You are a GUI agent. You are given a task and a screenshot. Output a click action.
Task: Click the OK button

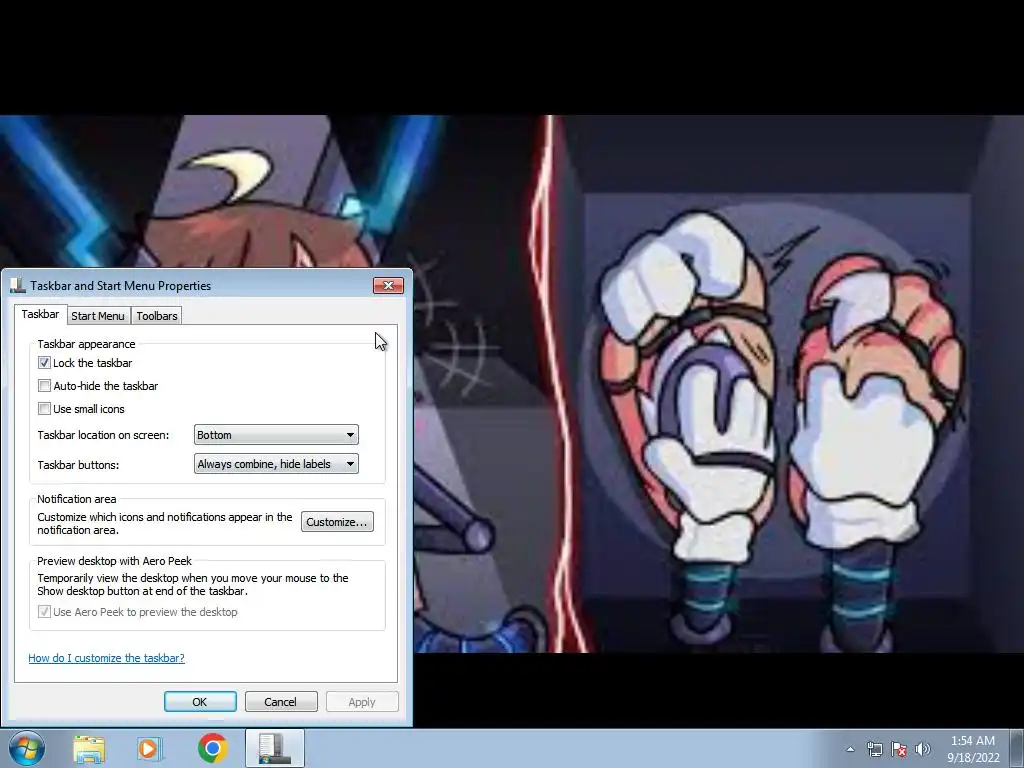pos(200,702)
